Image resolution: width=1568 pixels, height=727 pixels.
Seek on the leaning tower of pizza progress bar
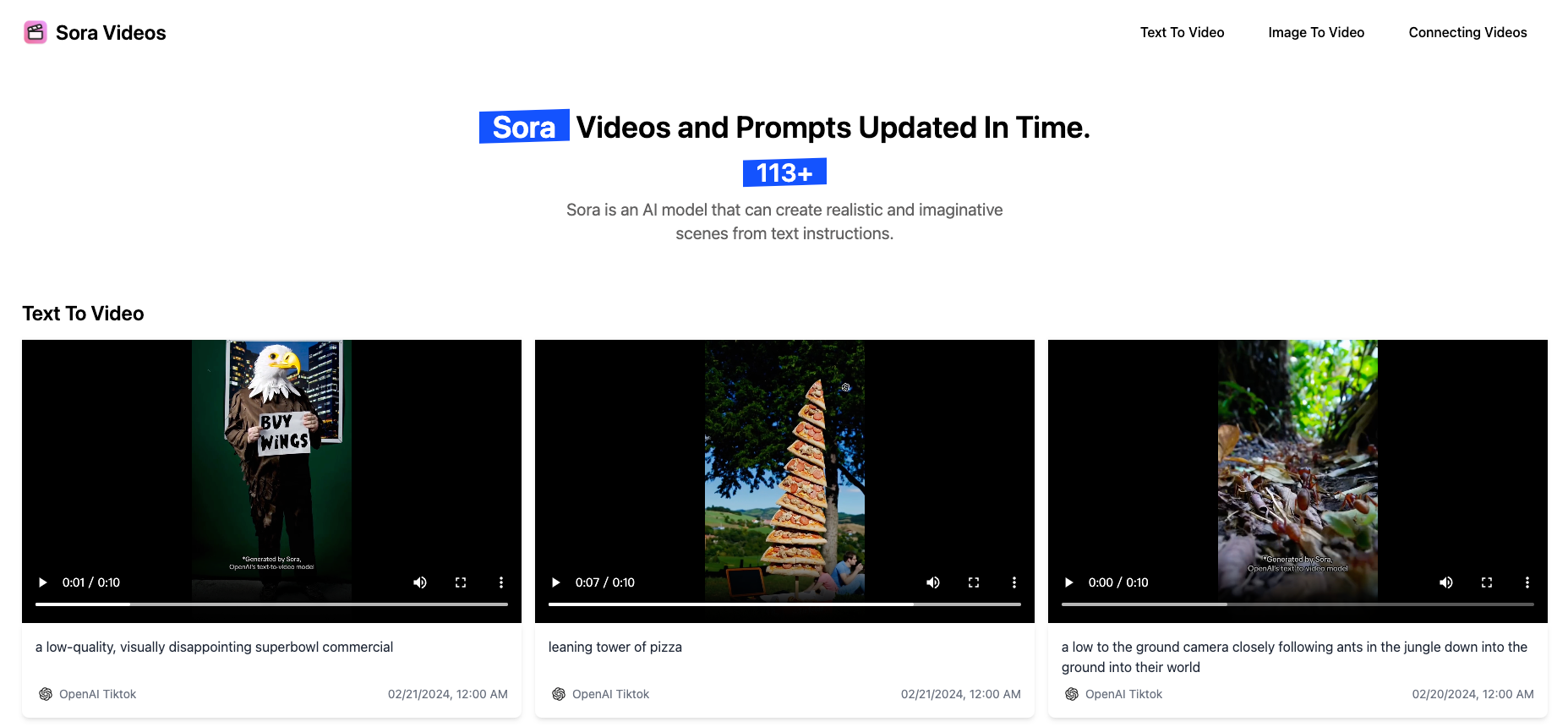784,604
